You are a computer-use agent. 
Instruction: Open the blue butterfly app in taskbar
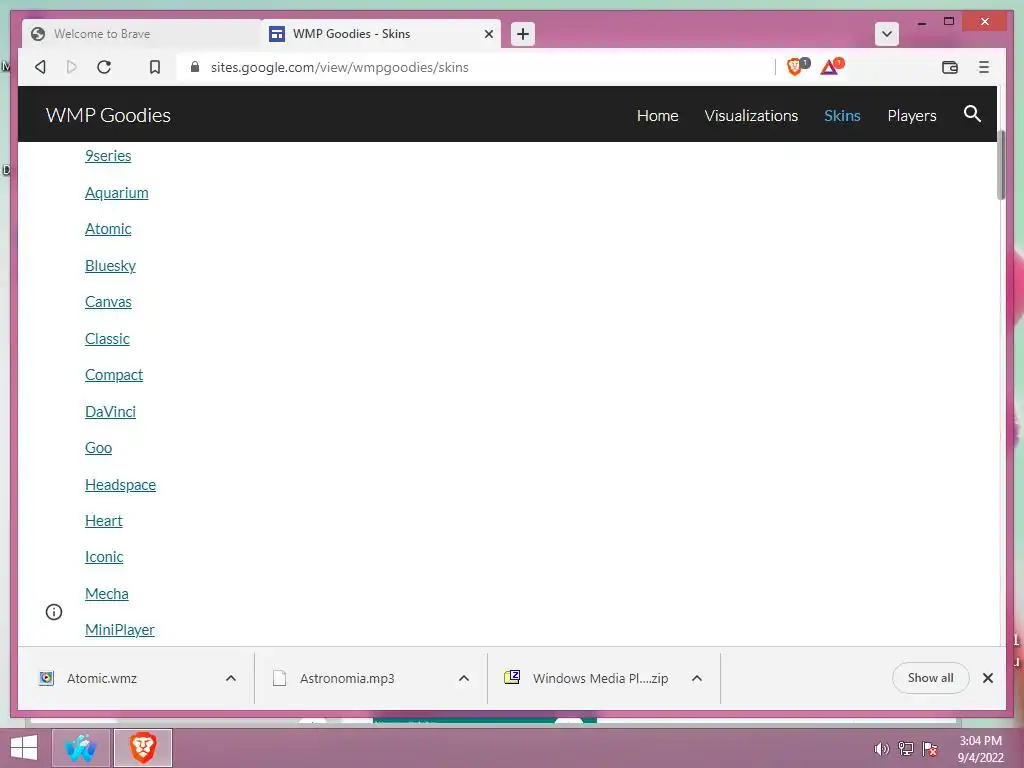80,748
